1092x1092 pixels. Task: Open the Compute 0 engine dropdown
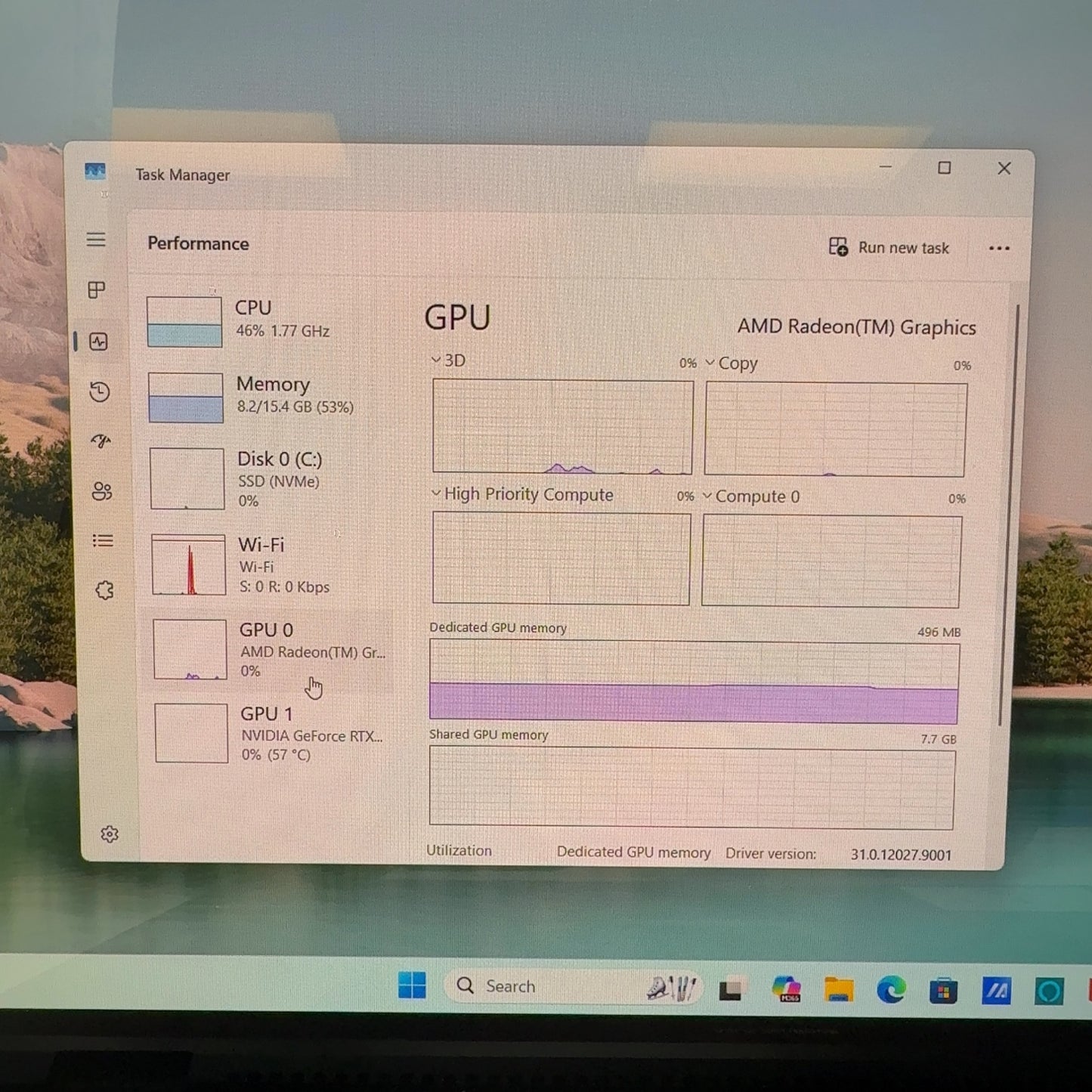point(708,497)
